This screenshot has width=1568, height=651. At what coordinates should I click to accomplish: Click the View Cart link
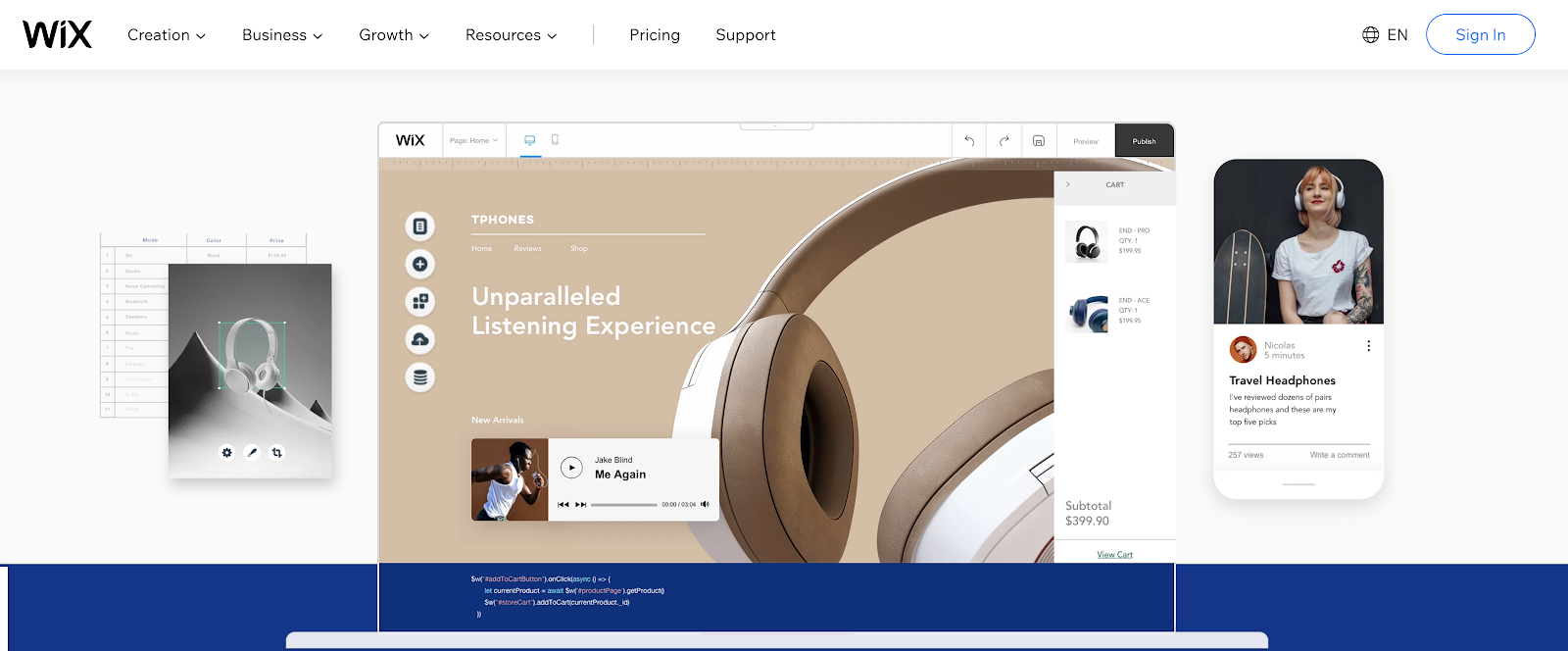click(x=1114, y=555)
